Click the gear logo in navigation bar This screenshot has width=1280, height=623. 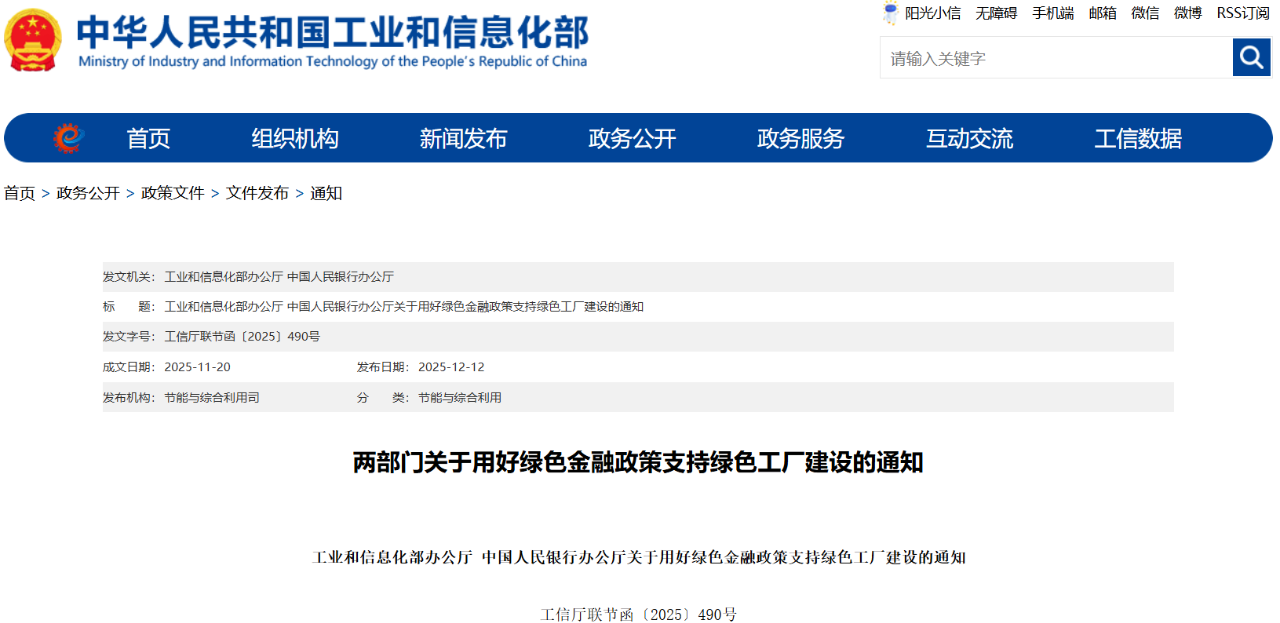pos(68,138)
